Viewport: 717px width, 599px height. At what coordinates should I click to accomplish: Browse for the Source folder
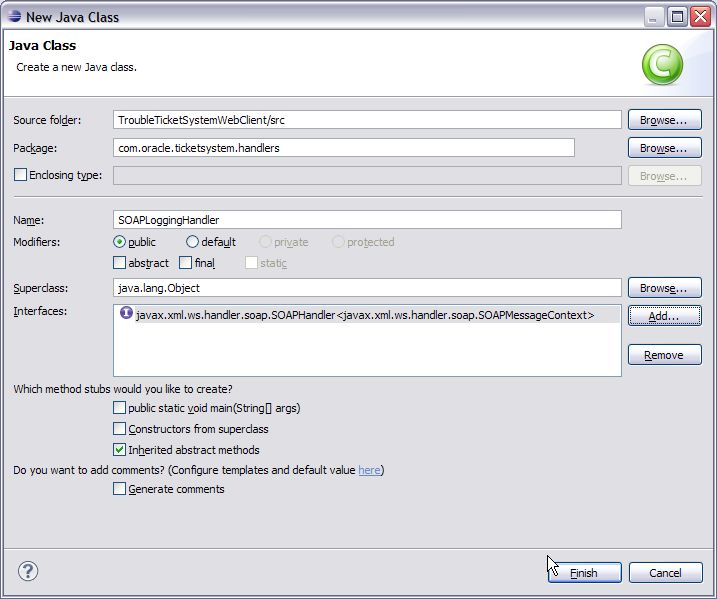(664, 120)
